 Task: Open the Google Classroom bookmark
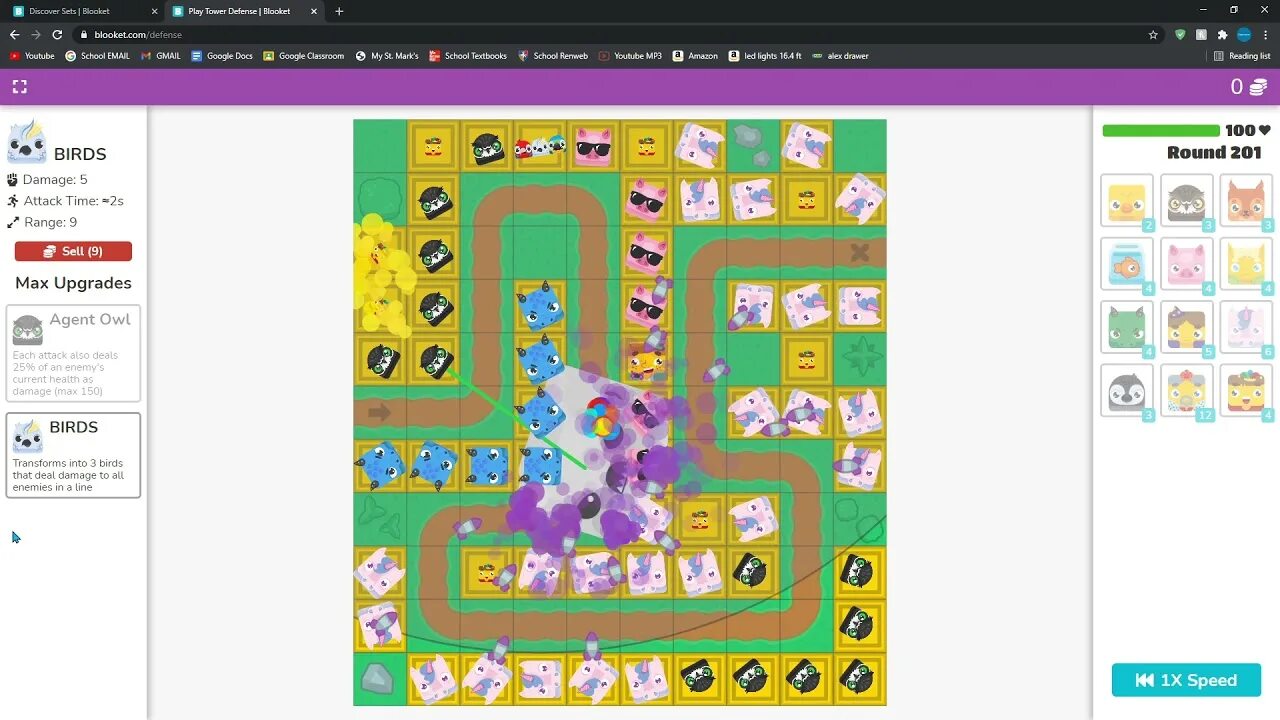click(x=304, y=56)
